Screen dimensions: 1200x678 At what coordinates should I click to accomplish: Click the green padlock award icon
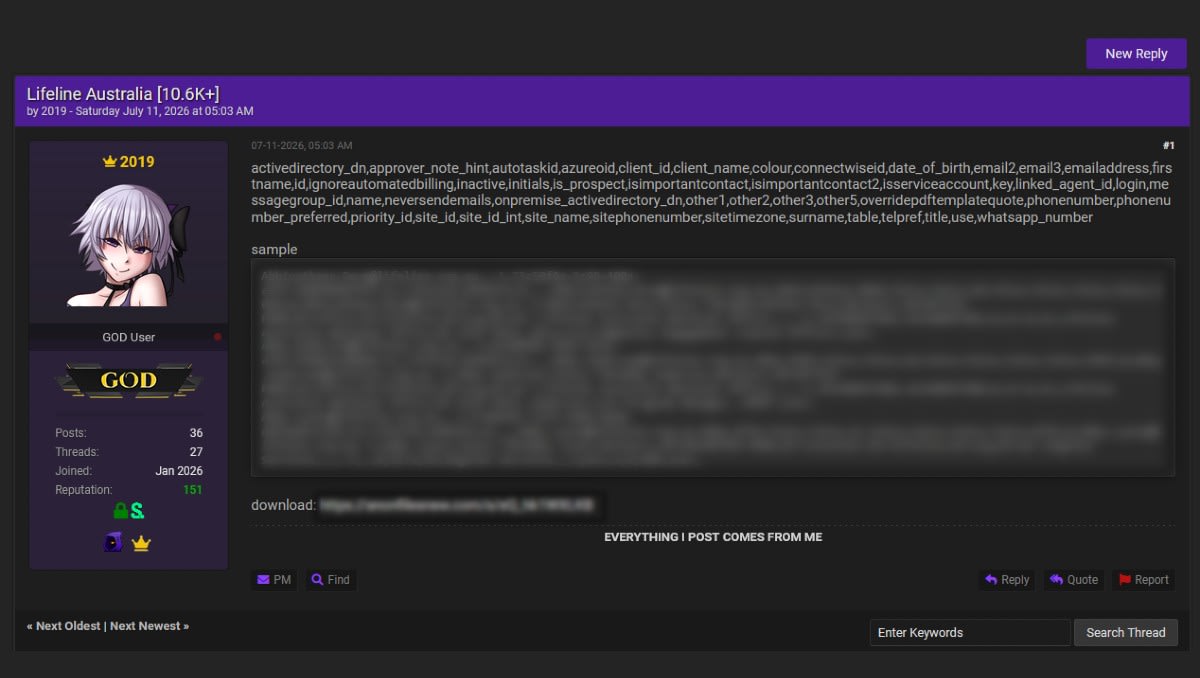(x=120, y=511)
